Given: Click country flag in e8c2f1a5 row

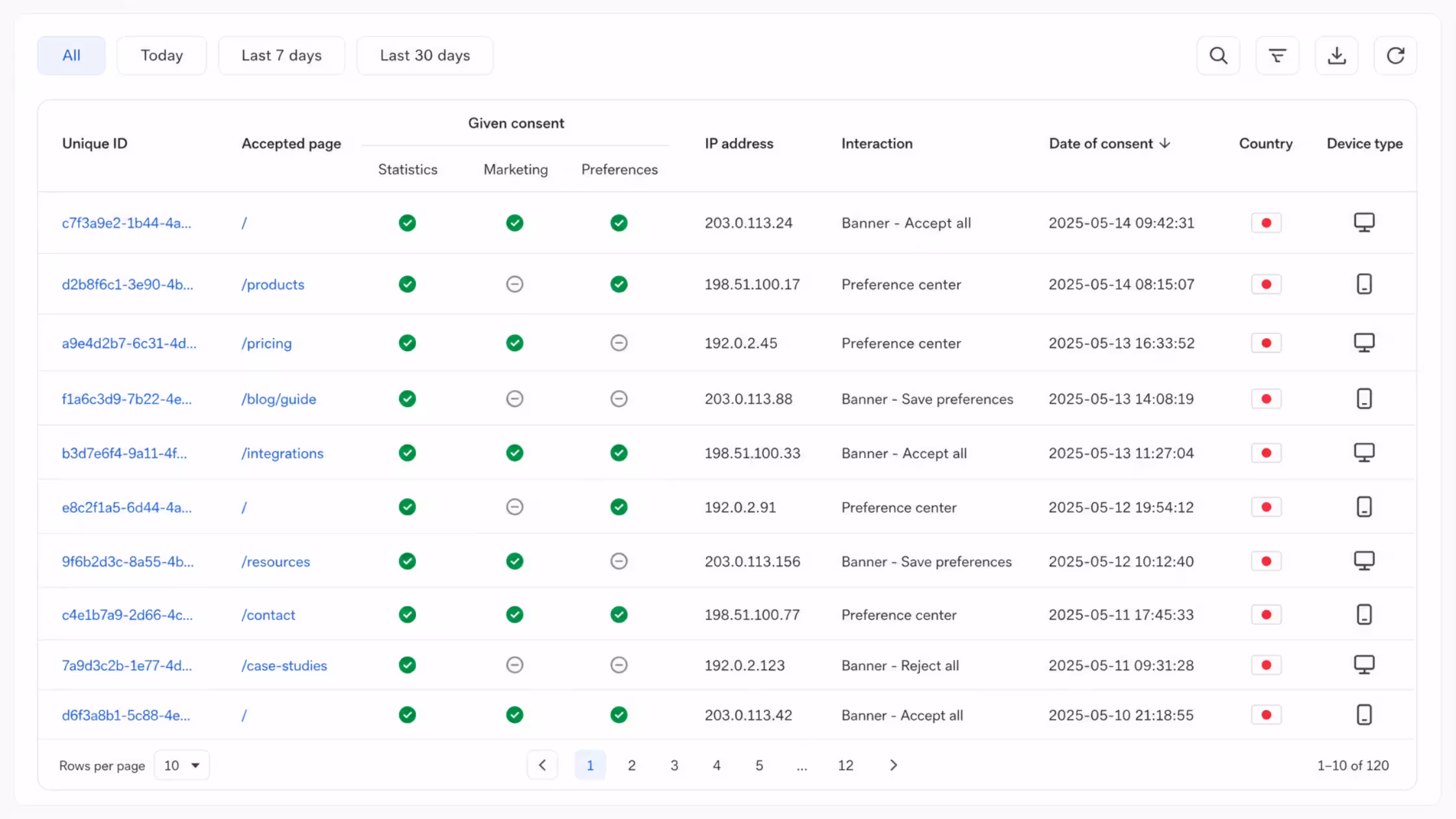Looking at the screenshot, I should (1266, 507).
